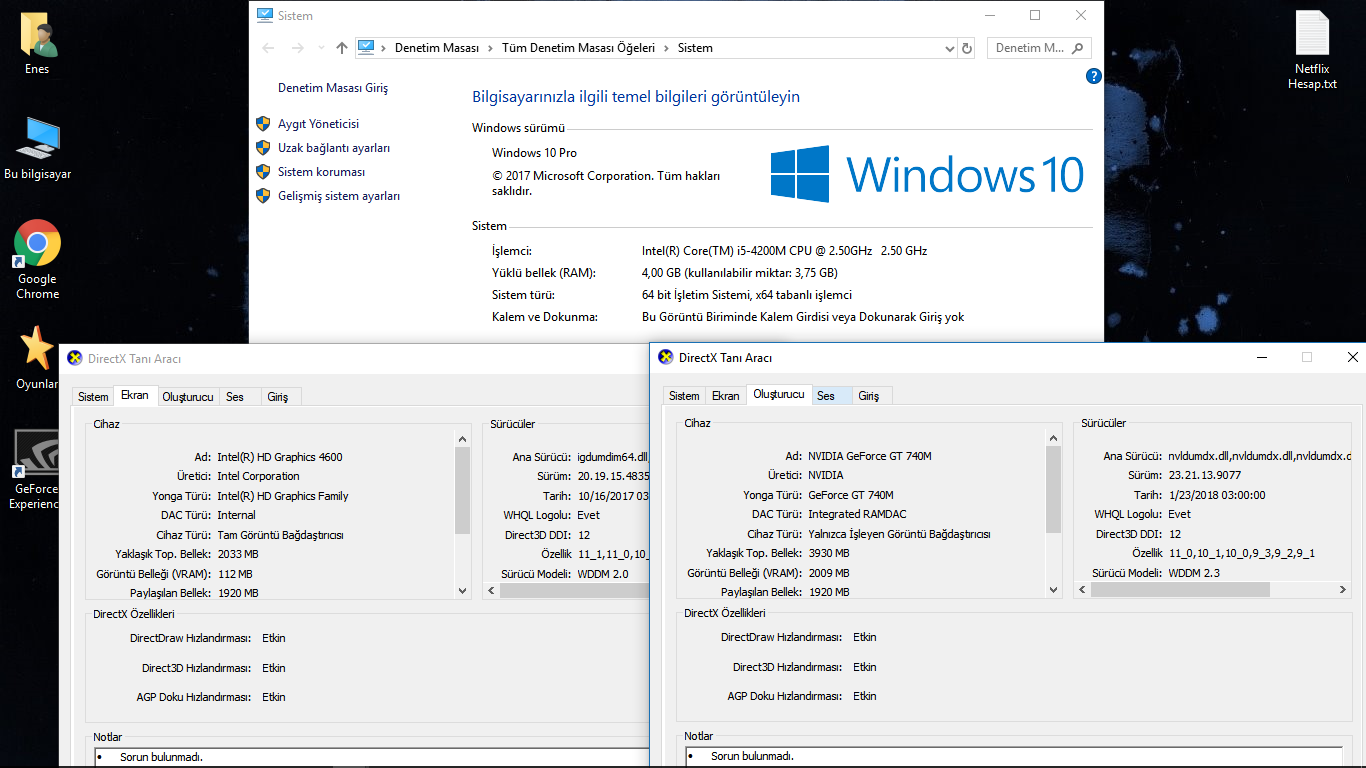This screenshot has width=1366, height=768.
Task: Click the scroll-up arrow in right Cihaz list
Action: coord(1053,438)
